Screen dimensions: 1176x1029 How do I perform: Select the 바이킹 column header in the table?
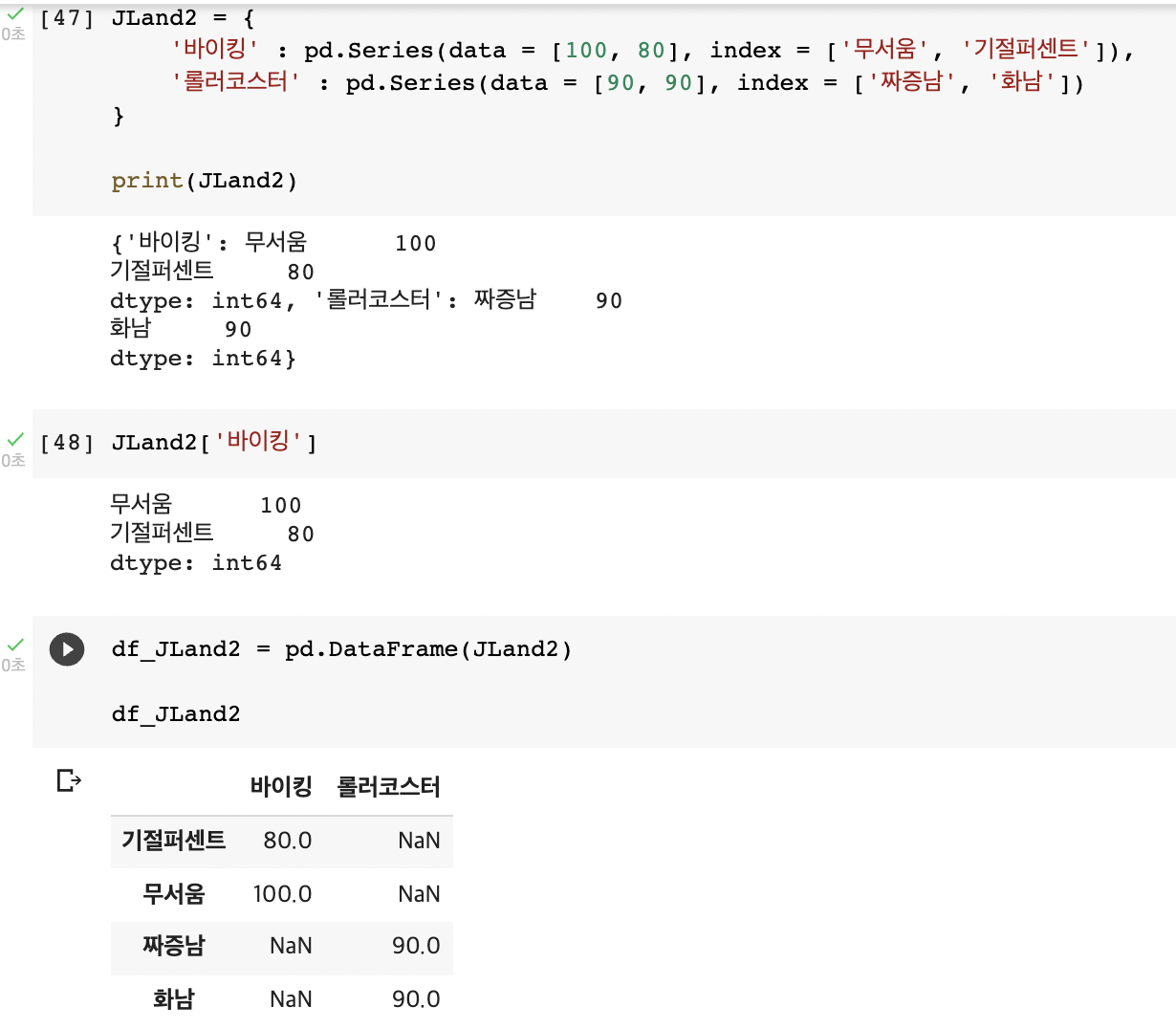point(281,787)
